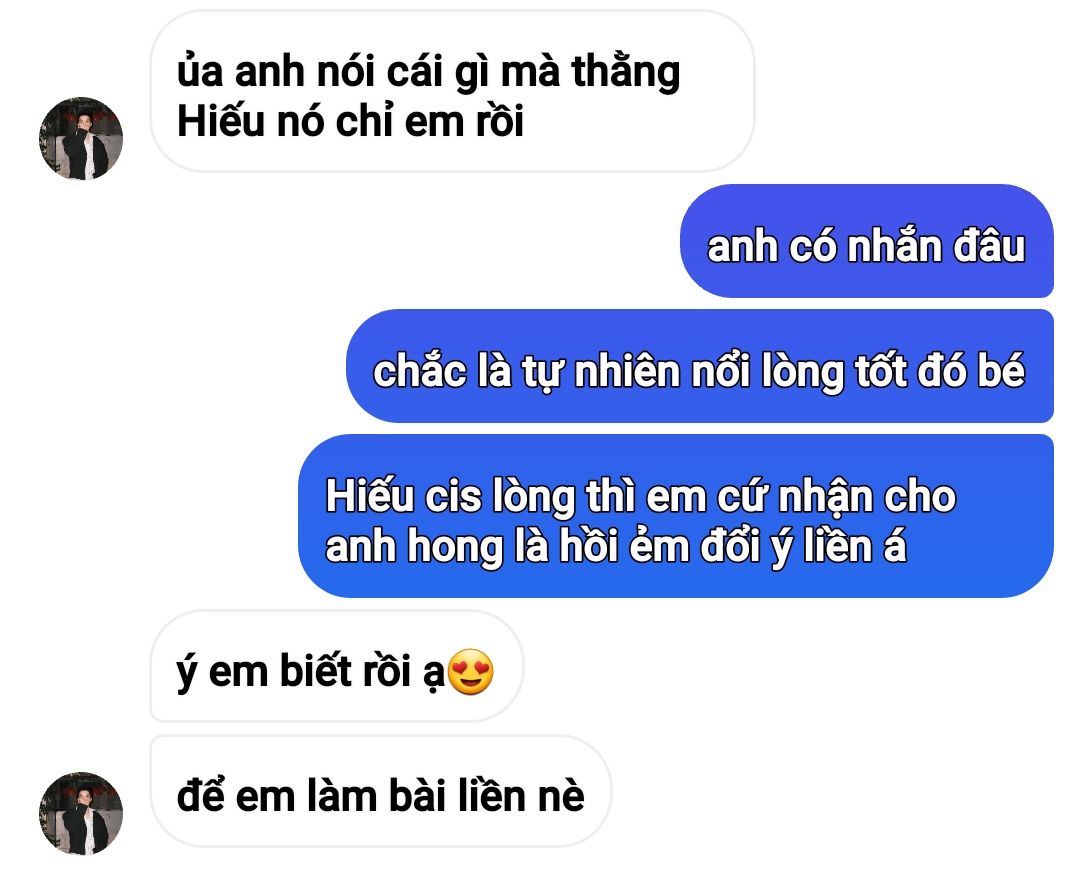This screenshot has width=1080, height=877.
Task: Click the line 'Hiếu cis lòng thì em cứ nhận cho'
Action: click(641, 497)
